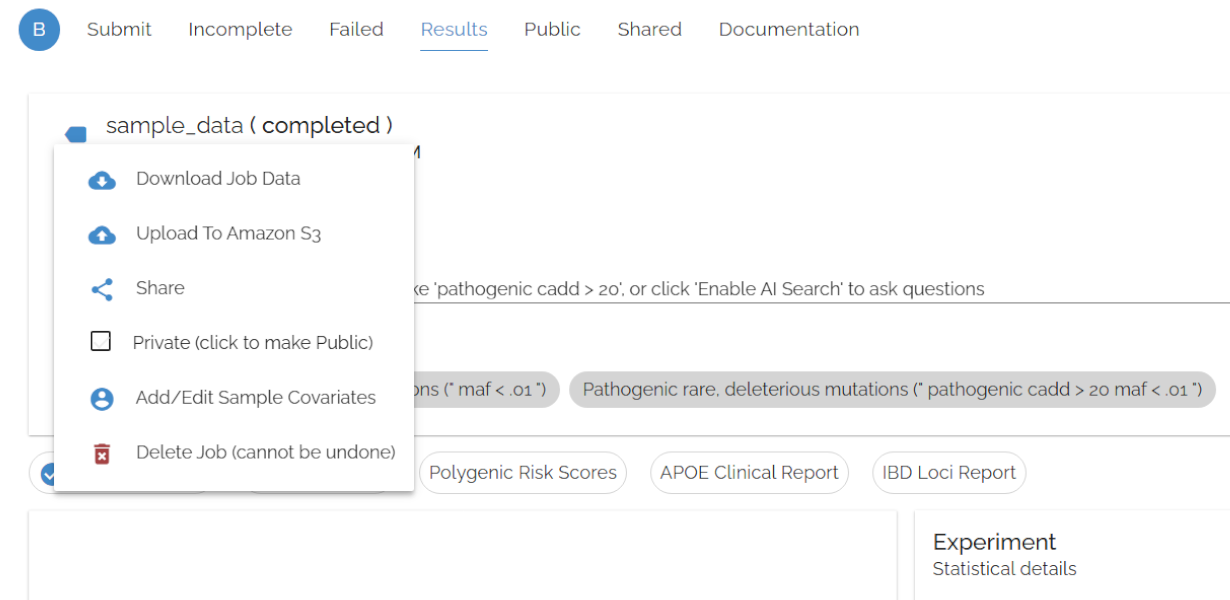The width and height of the screenshot is (1230, 600).
Task: Go to the Failed jobs tab
Action: tap(356, 30)
